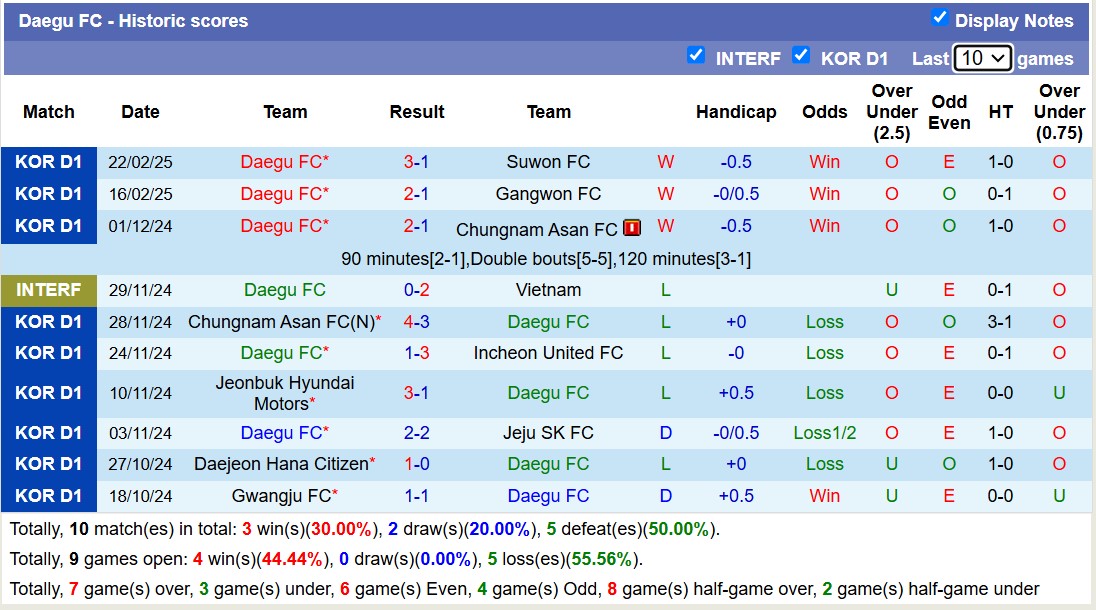Uncheck the KOR D1 filter
The image size is (1096, 610).
pos(801,56)
